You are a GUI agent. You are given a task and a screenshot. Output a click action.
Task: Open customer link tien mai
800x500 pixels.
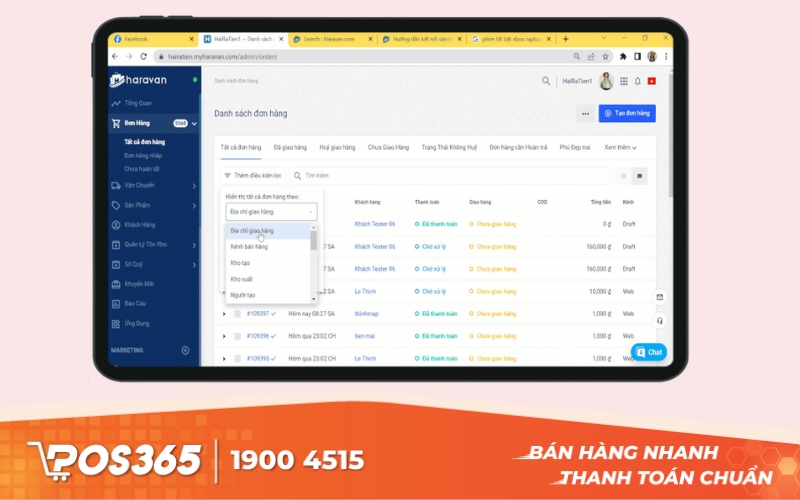(x=365, y=337)
